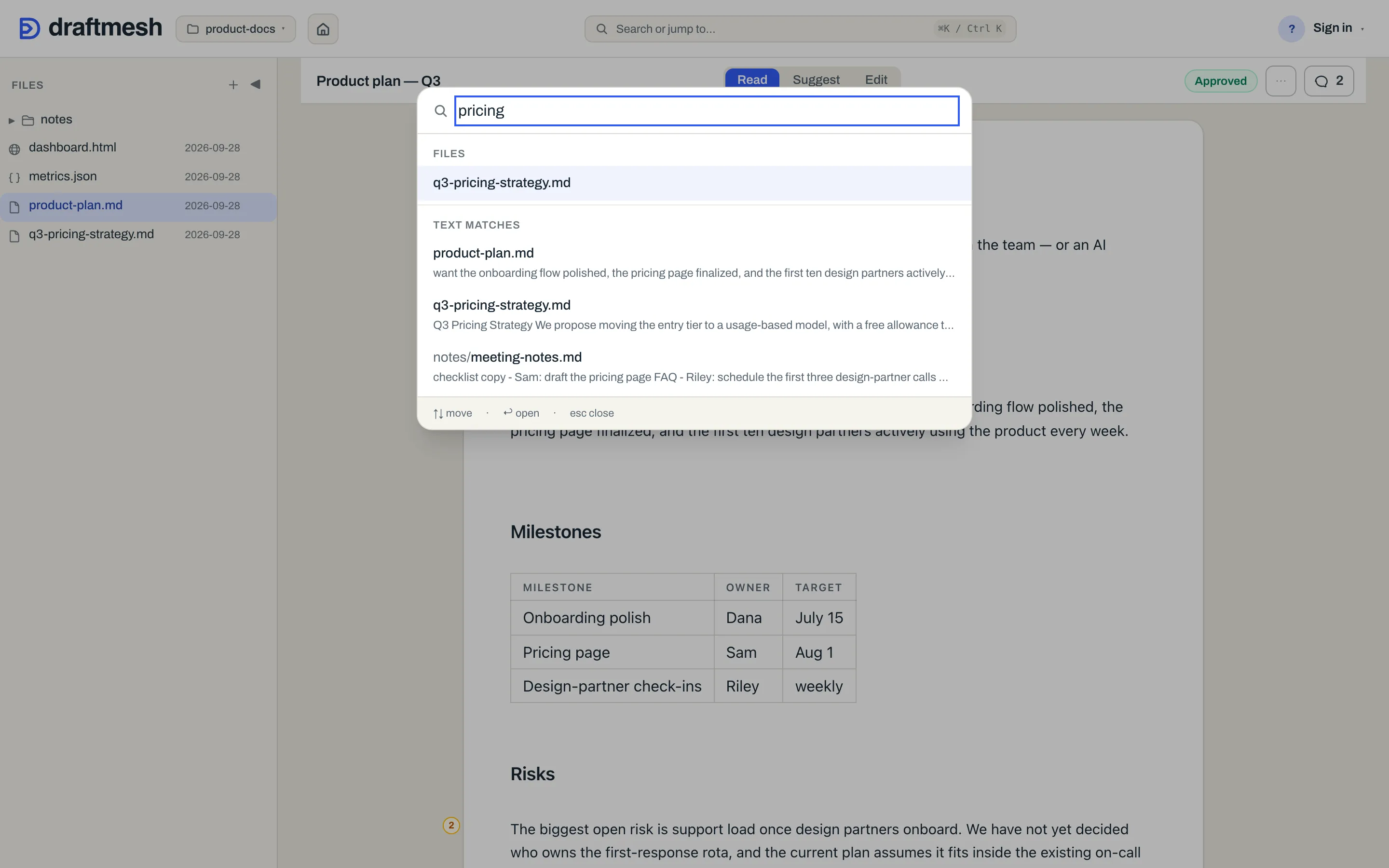1389x868 pixels.
Task: Click the July 15 target cell
Action: (x=819, y=618)
